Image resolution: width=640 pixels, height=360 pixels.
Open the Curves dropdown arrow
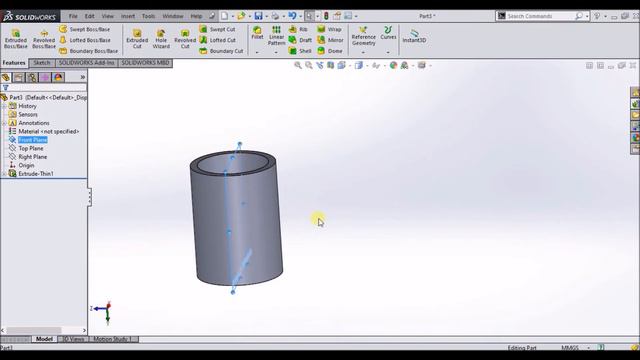pos(388,53)
